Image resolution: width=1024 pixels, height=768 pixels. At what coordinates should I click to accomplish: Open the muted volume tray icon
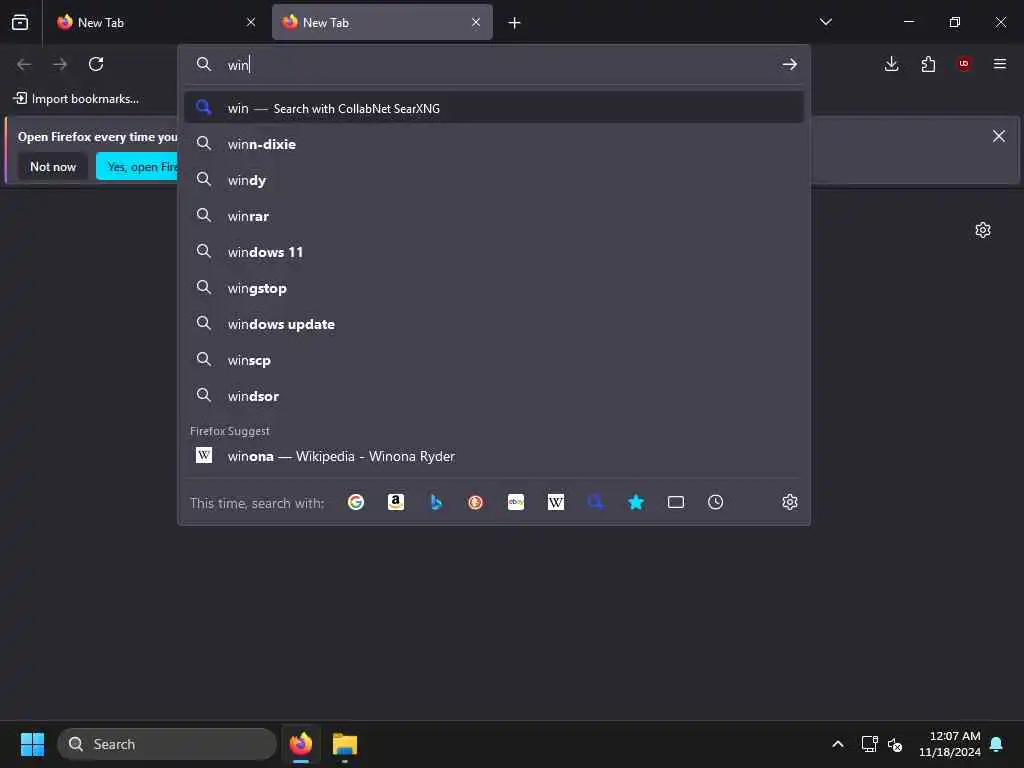895,744
